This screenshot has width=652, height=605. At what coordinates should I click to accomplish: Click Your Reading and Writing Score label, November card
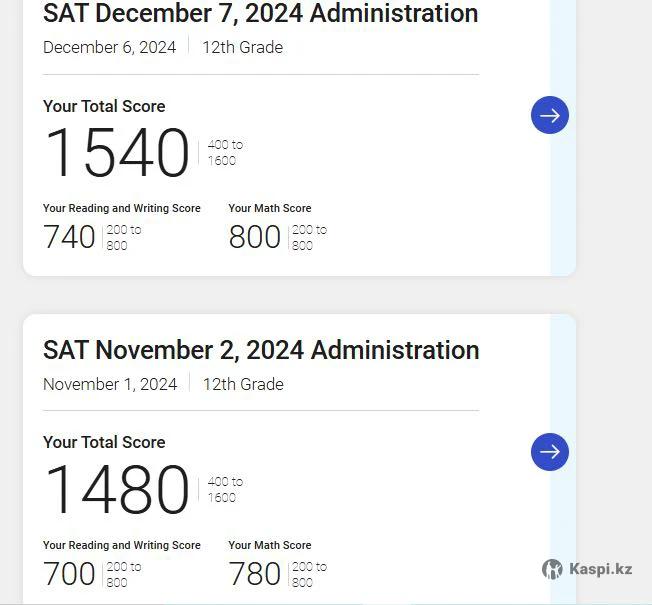[122, 545]
